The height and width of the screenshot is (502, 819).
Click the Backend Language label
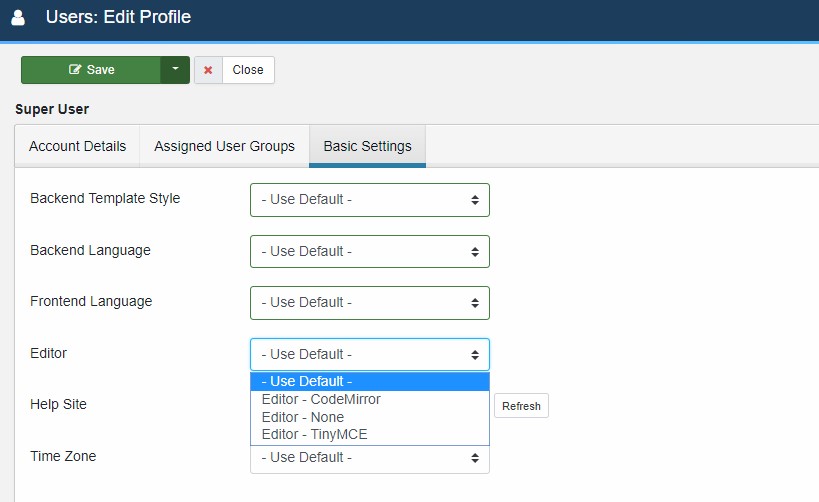(x=90, y=250)
